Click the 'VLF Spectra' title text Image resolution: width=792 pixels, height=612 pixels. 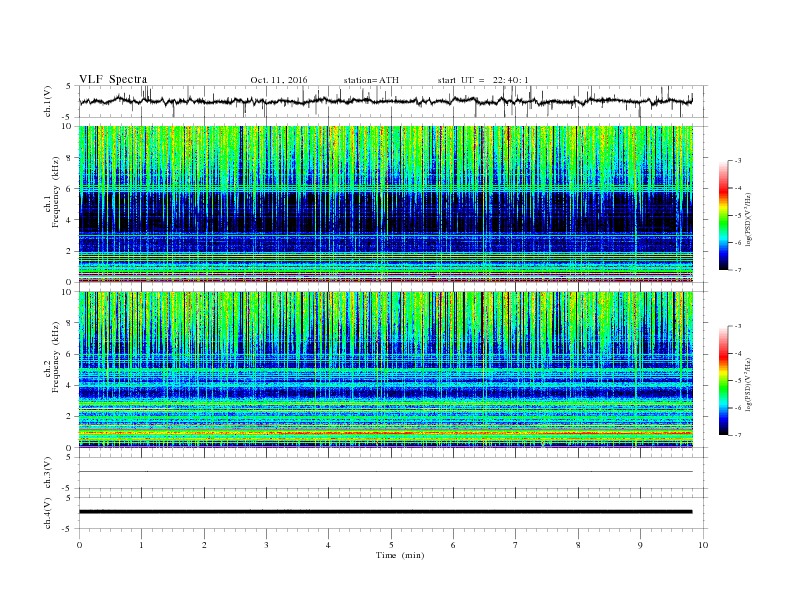point(113,79)
